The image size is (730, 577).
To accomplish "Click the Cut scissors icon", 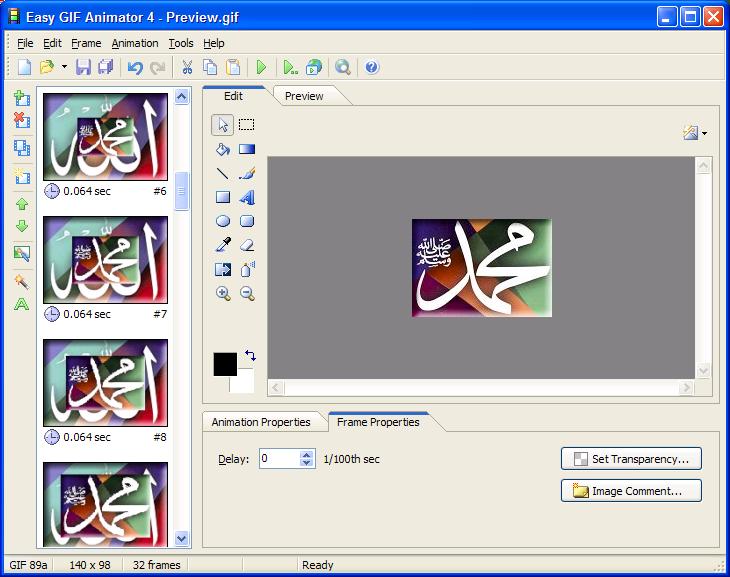I will (x=187, y=68).
